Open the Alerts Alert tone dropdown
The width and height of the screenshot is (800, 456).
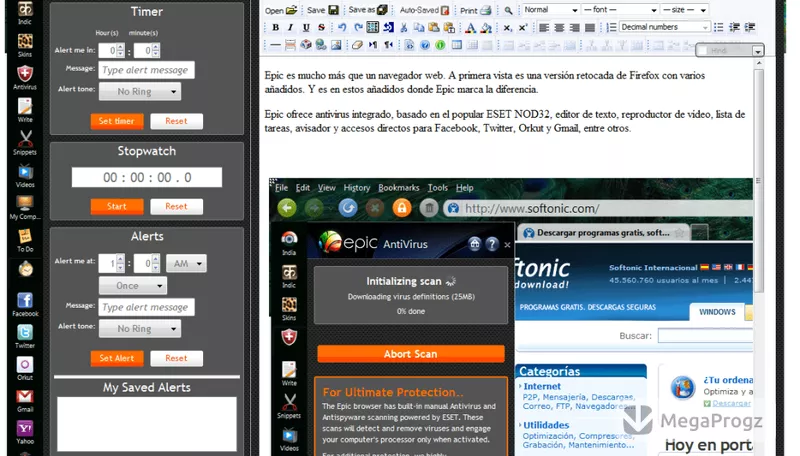coord(140,329)
